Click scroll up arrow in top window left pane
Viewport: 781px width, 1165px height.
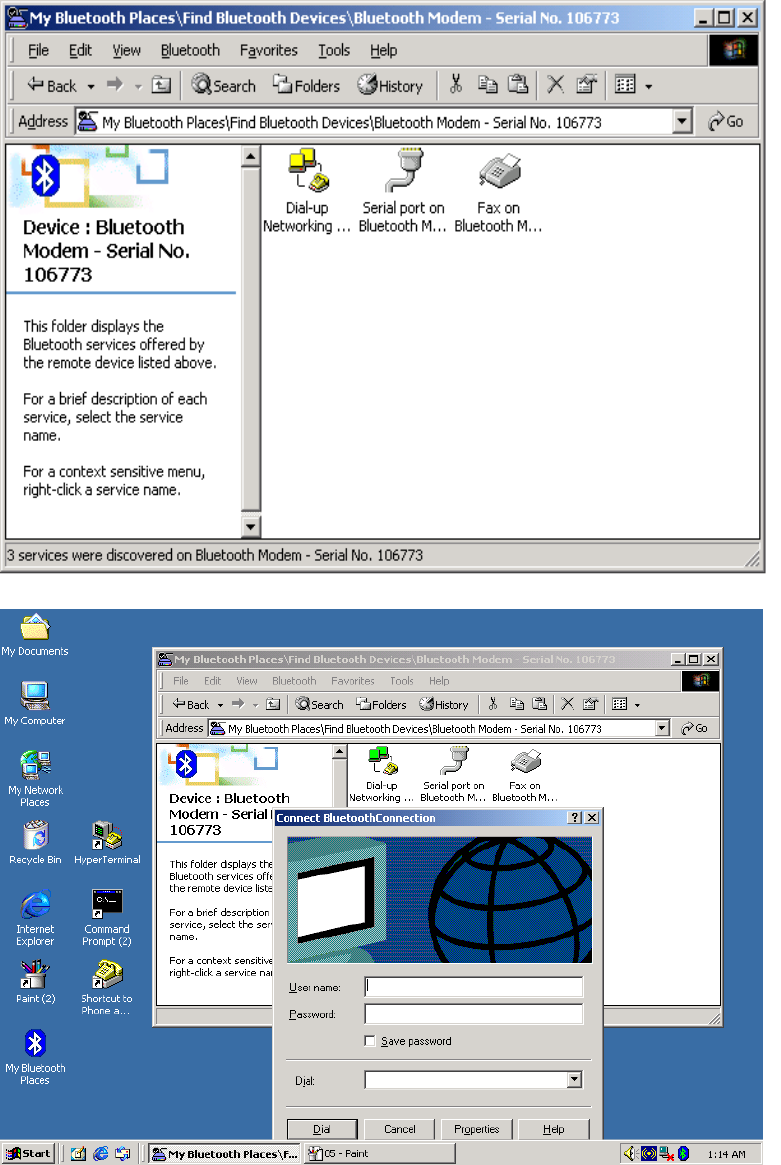(x=250, y=156)
